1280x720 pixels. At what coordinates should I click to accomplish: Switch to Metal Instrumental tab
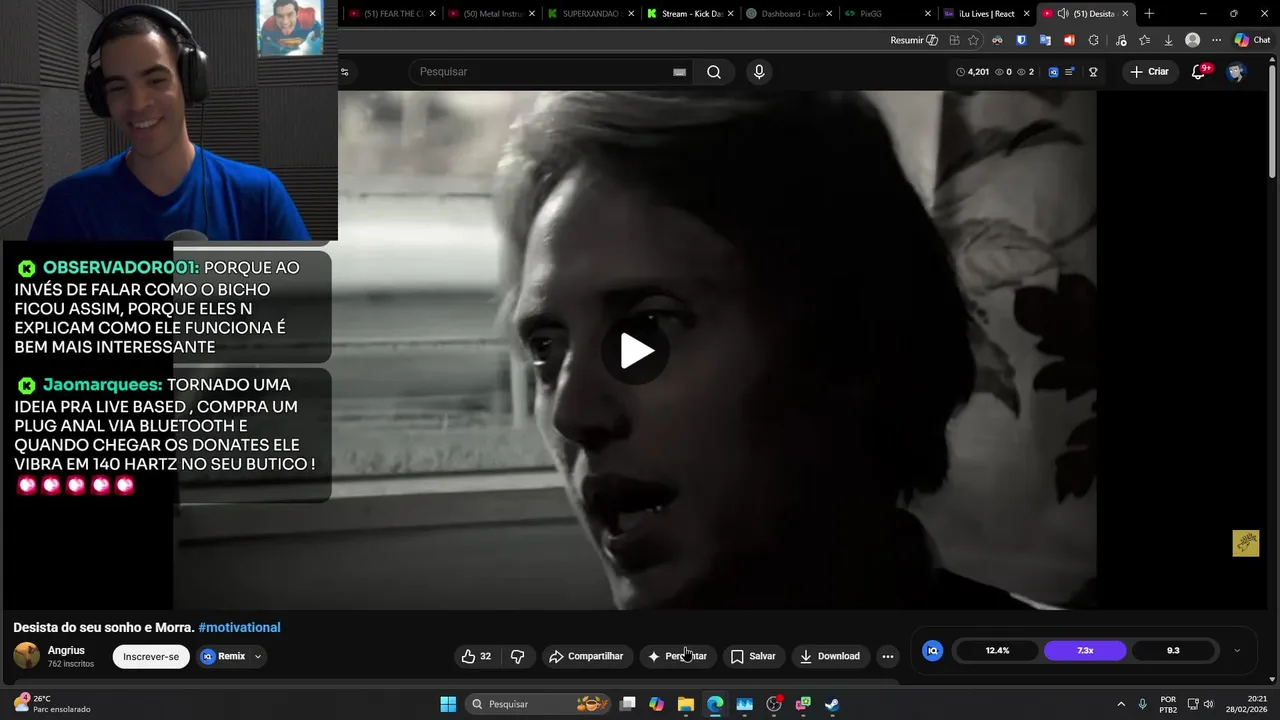pos(492,14)
